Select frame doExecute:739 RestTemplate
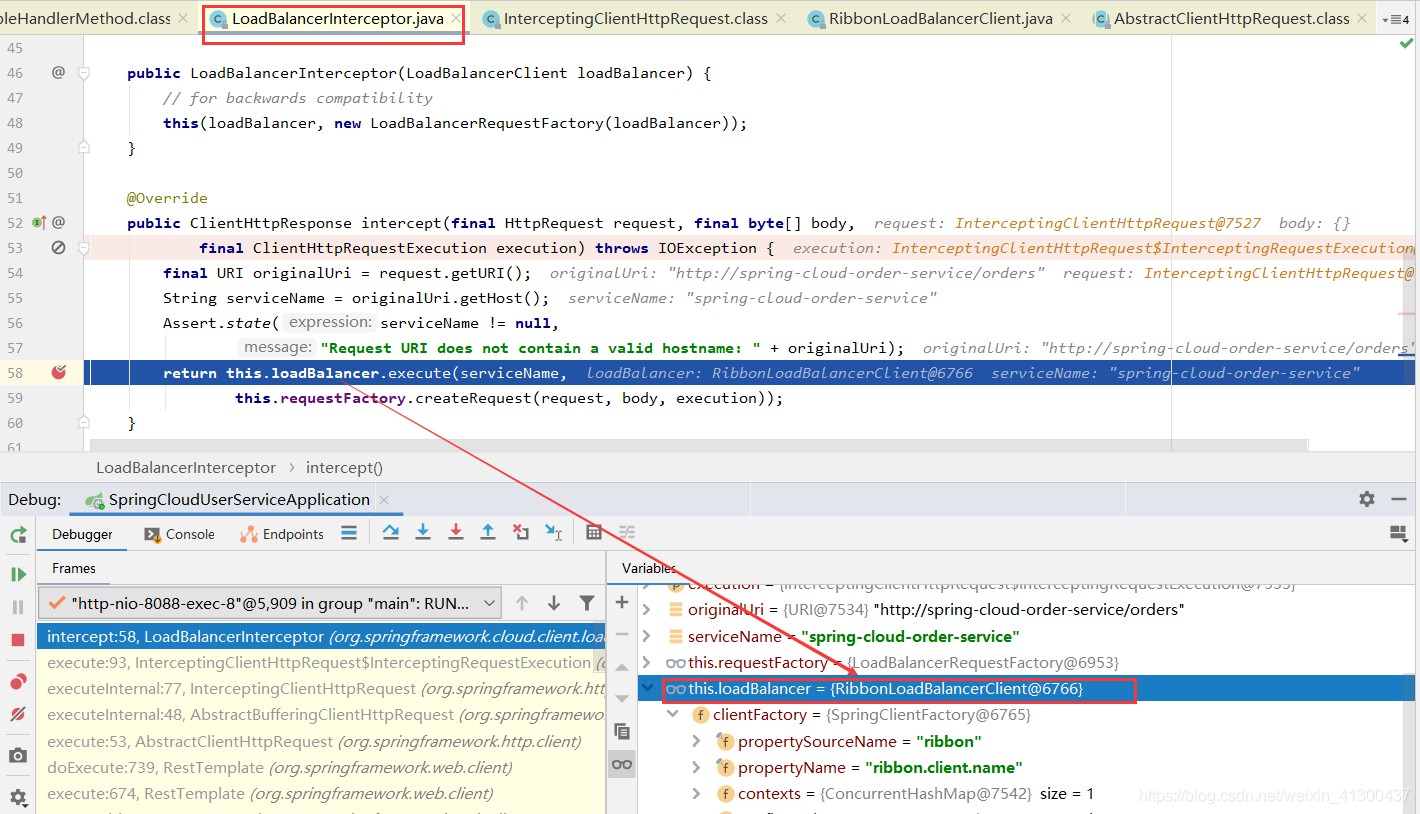Screen dimensions: 1420x814 321,767
